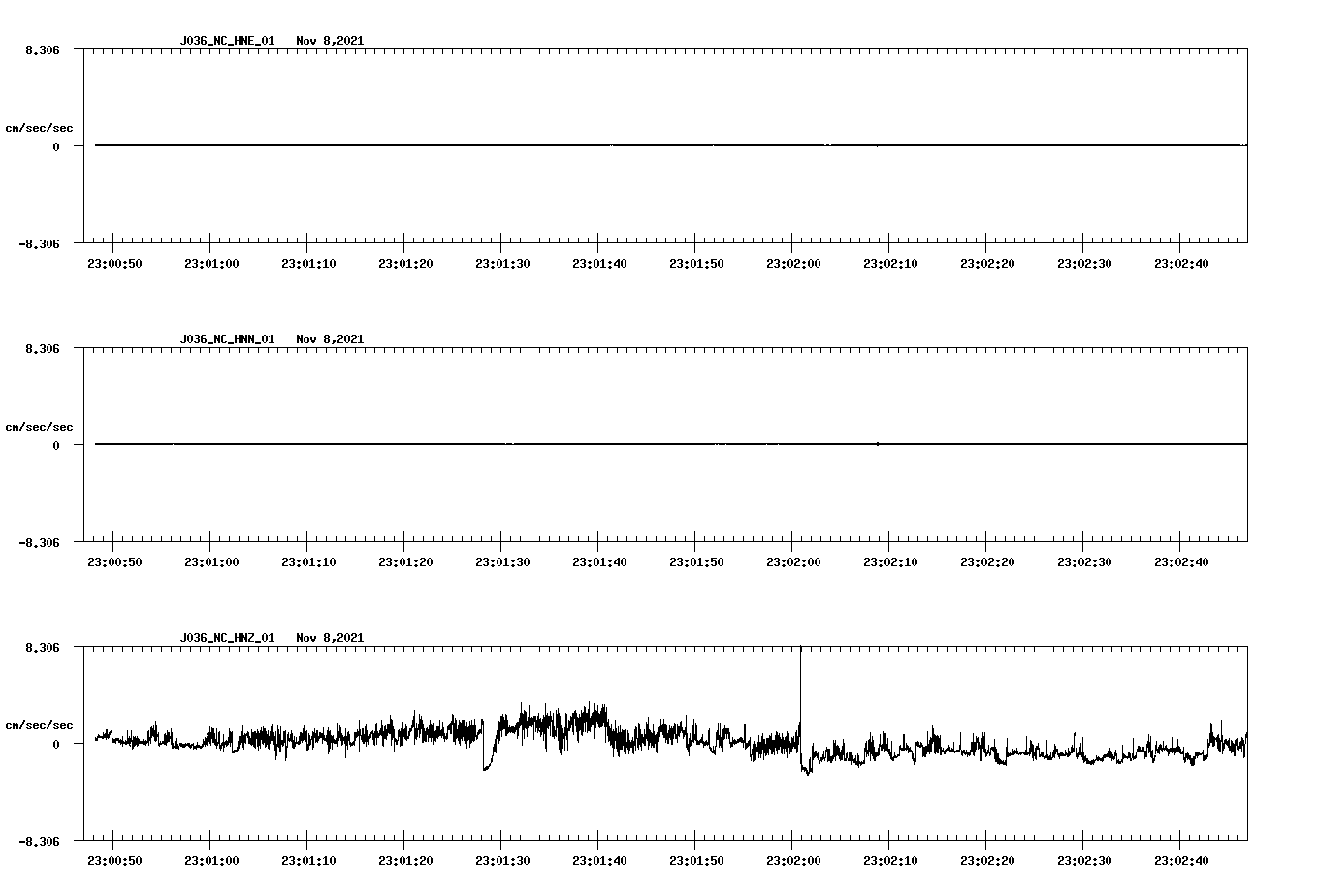
Task: Click the -8.306 bottom axis value of HNE plot
Action: (x=40, y=244)
